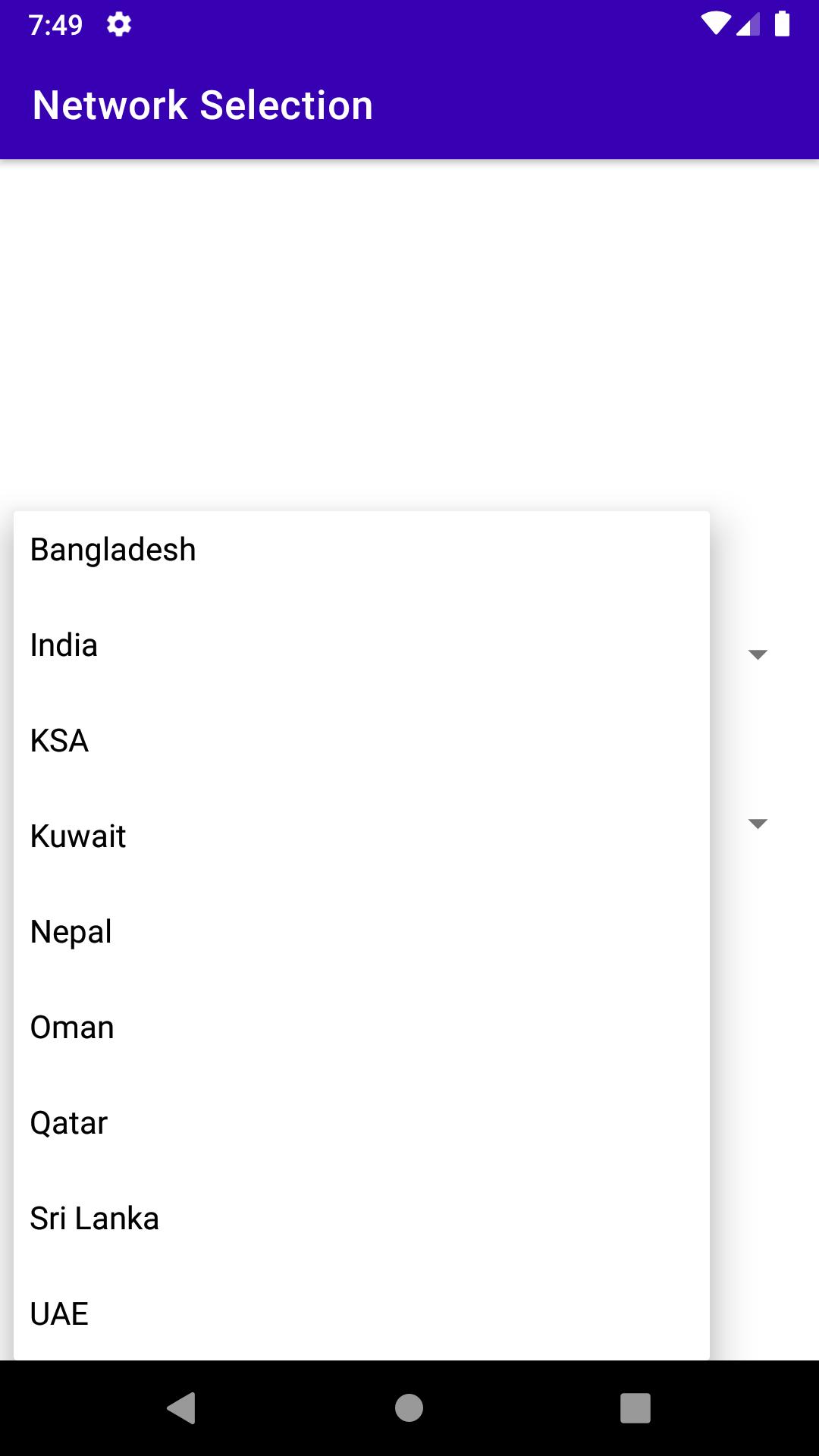Select Oman in the country list
This screenshot has height=1456, width=819.
pos(362,1028)
